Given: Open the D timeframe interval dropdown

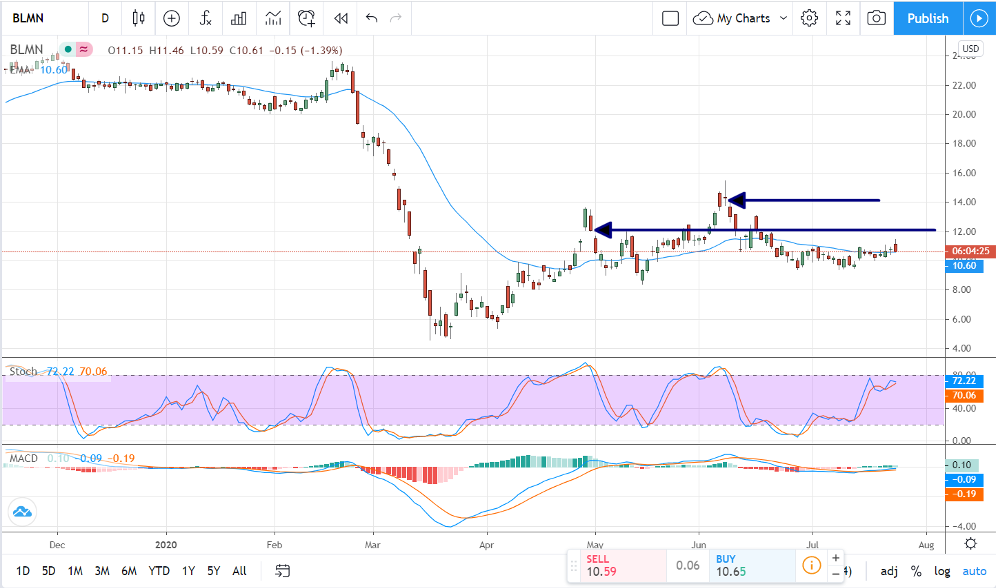Looking at the screenshot, I should (105, 18).
